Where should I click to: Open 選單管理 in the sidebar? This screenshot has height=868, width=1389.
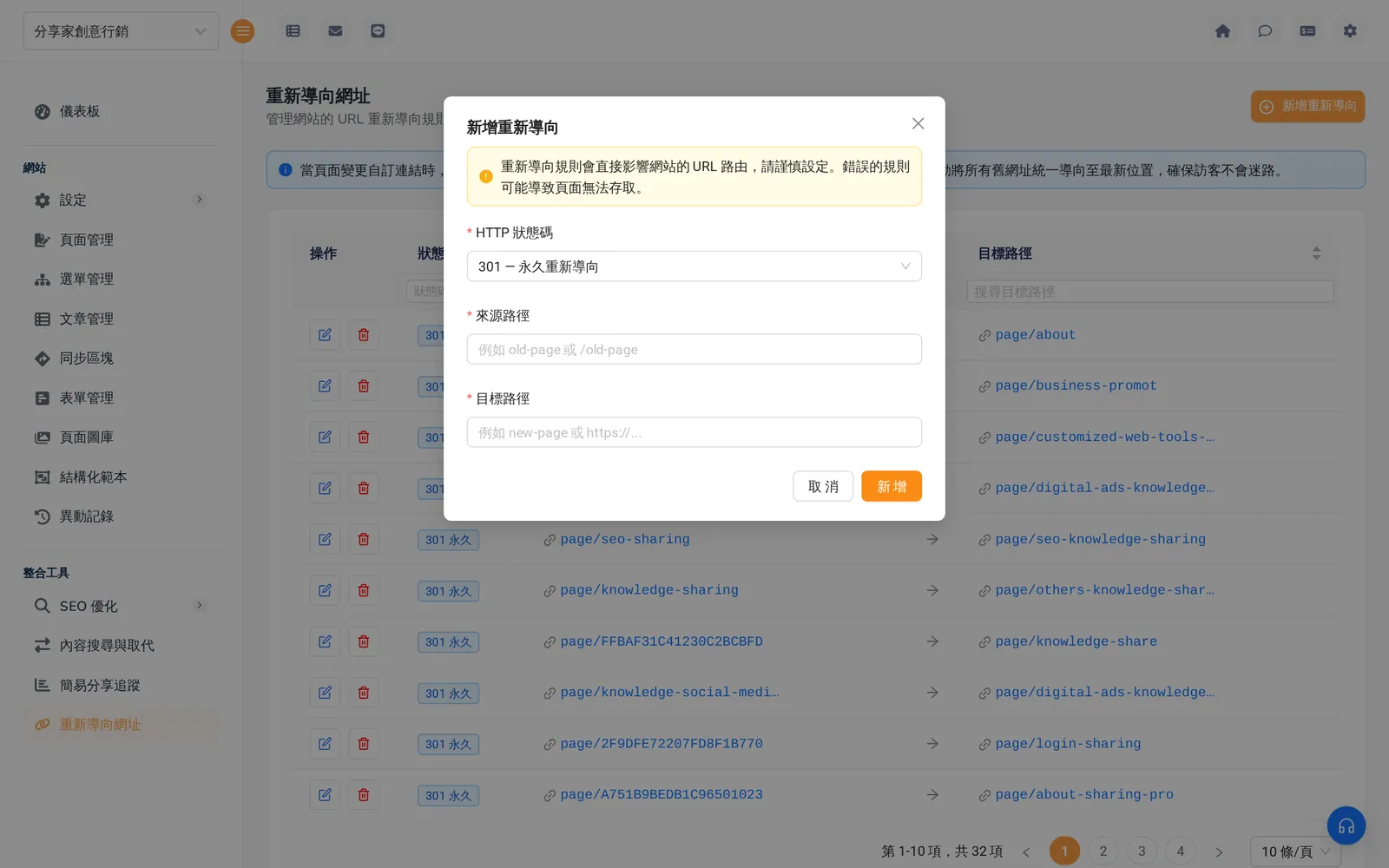coord(121,279)
